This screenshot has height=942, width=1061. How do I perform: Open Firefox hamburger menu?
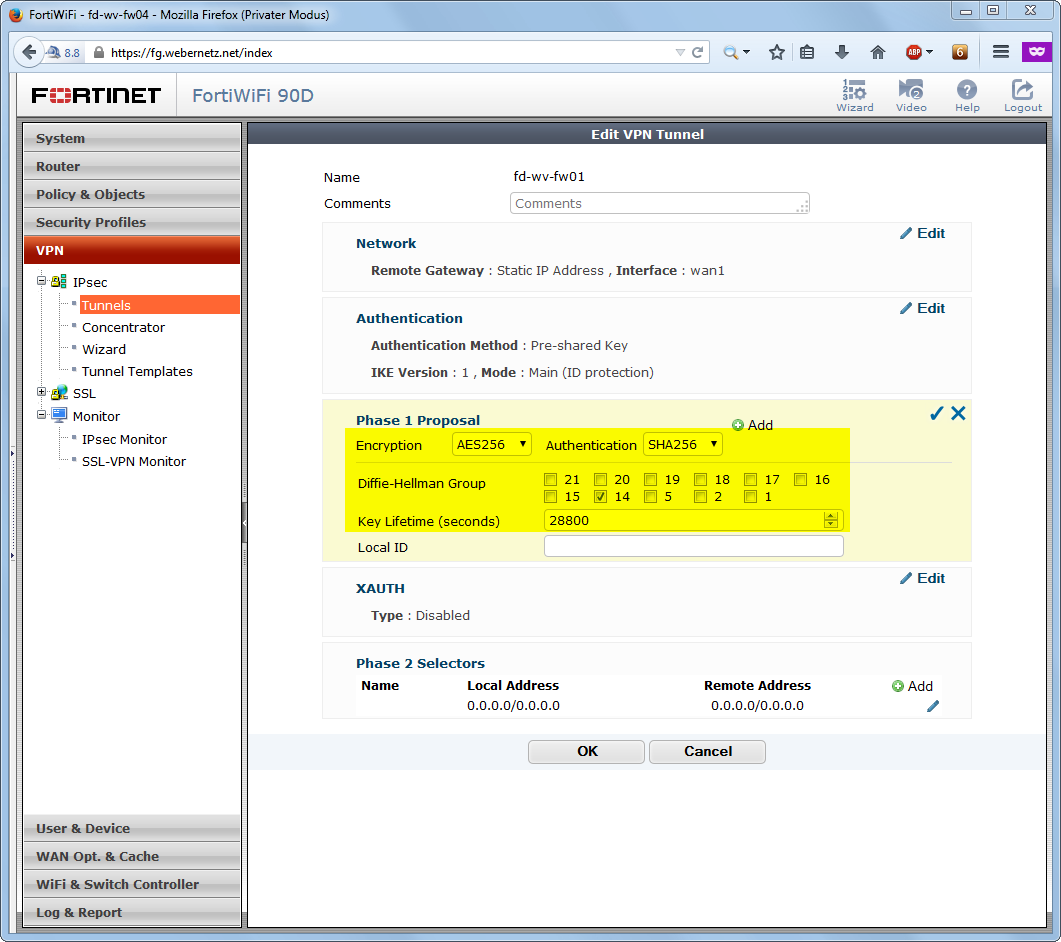coord(1001,52)
